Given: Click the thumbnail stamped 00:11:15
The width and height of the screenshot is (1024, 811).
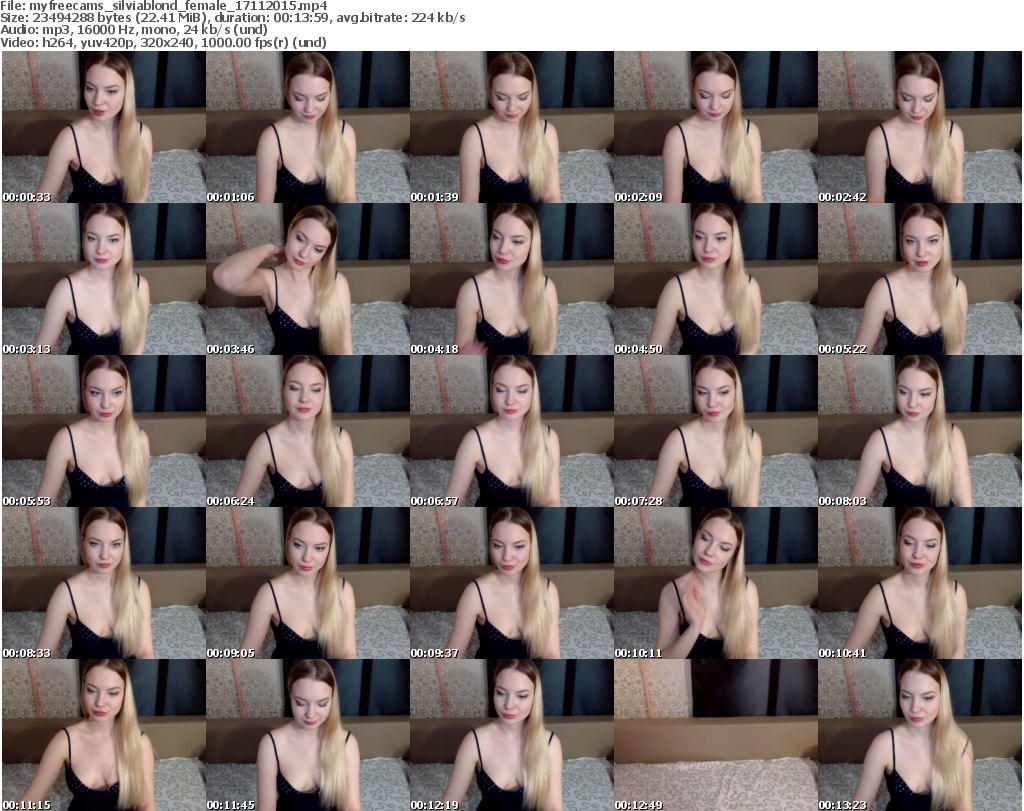Looking at the screenshot, I should tap(104, 735).
